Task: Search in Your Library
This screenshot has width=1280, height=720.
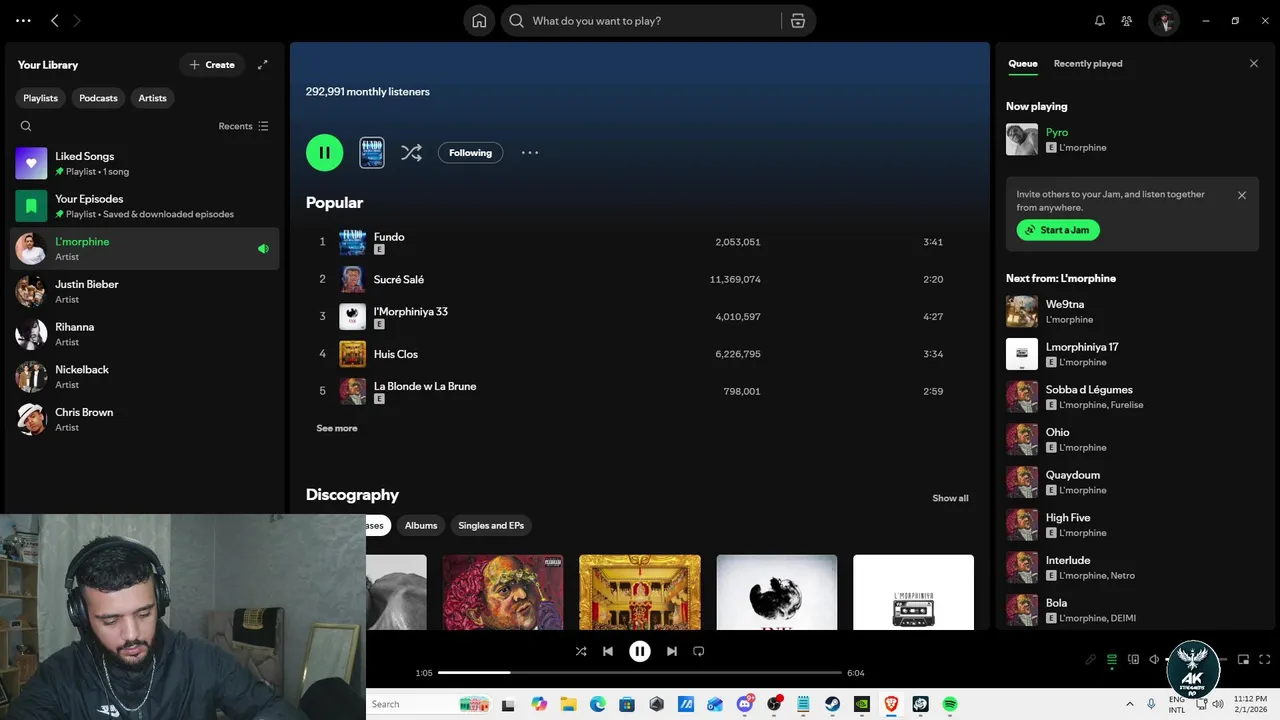Action: click(26, 126)
